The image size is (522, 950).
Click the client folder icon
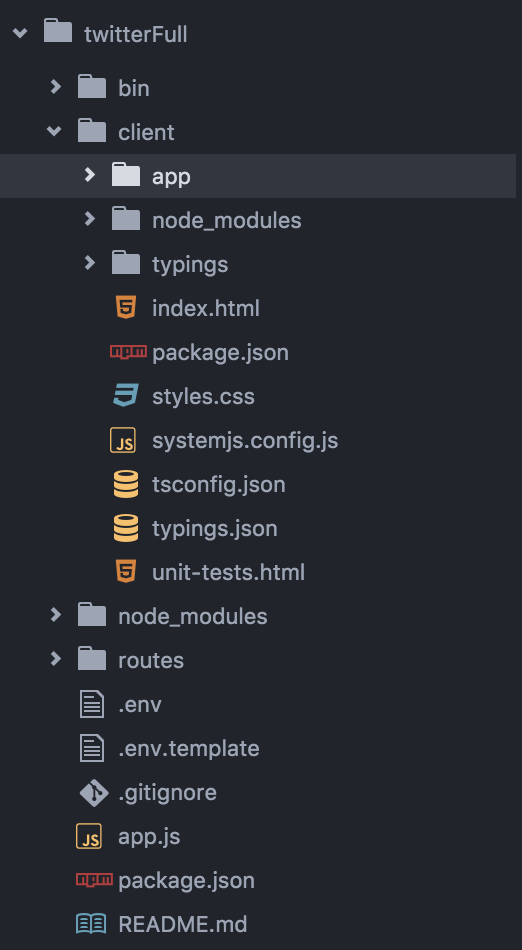pos(92,131)
